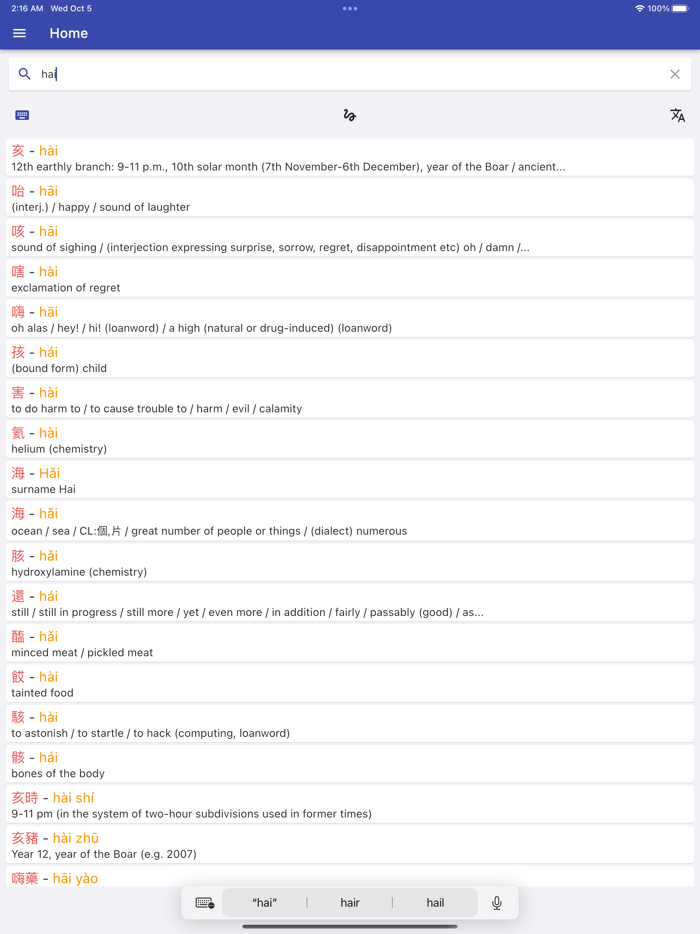
Task: Choose keyboard suggestion hail
Action: (435, 902)
